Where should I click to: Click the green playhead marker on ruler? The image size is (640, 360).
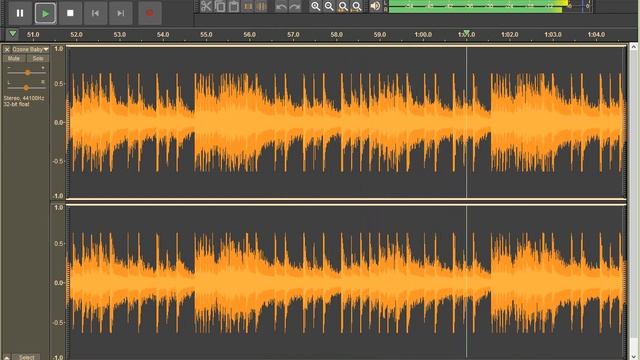tap(467, 33)
